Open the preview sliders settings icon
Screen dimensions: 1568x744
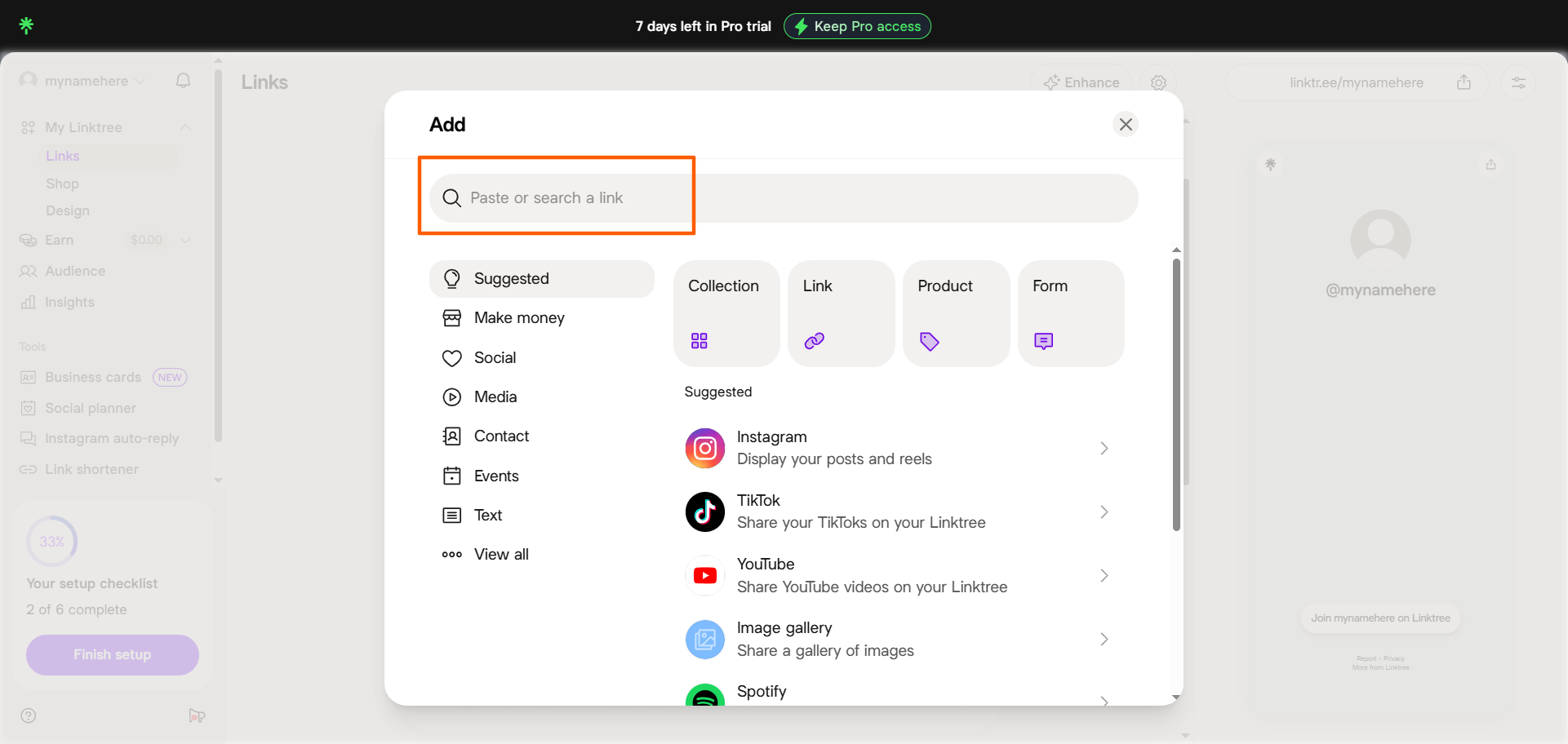pyautogui.click(x=1518, y=82)
